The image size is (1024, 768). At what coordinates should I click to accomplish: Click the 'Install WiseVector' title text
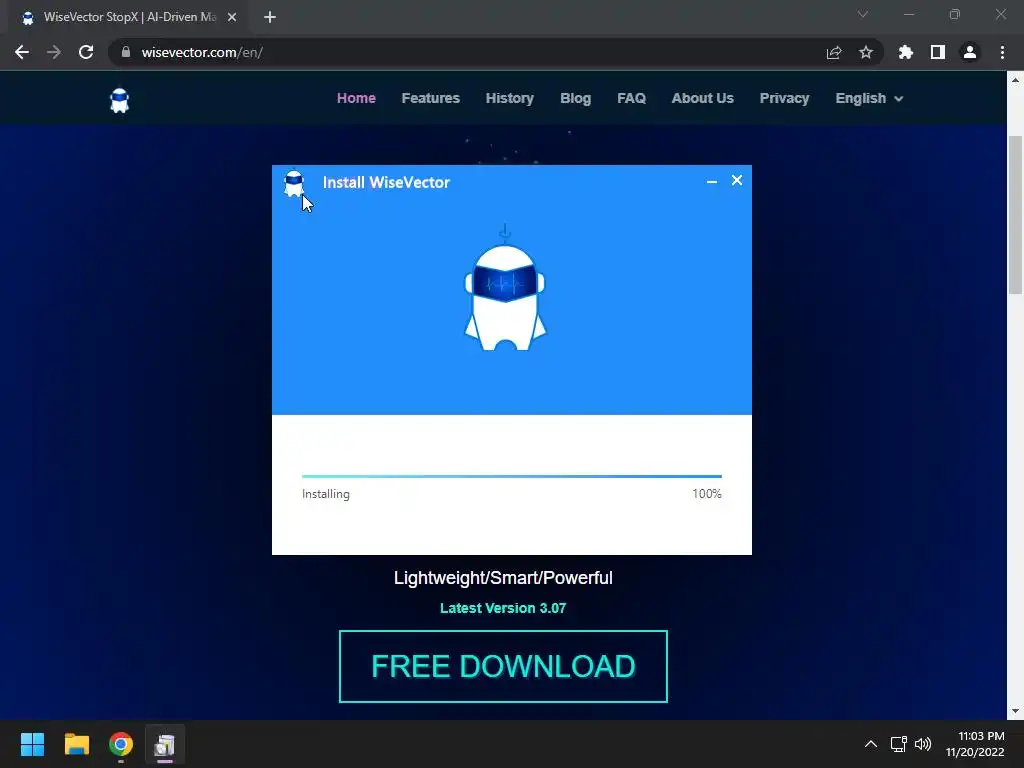tap(386, 182)
